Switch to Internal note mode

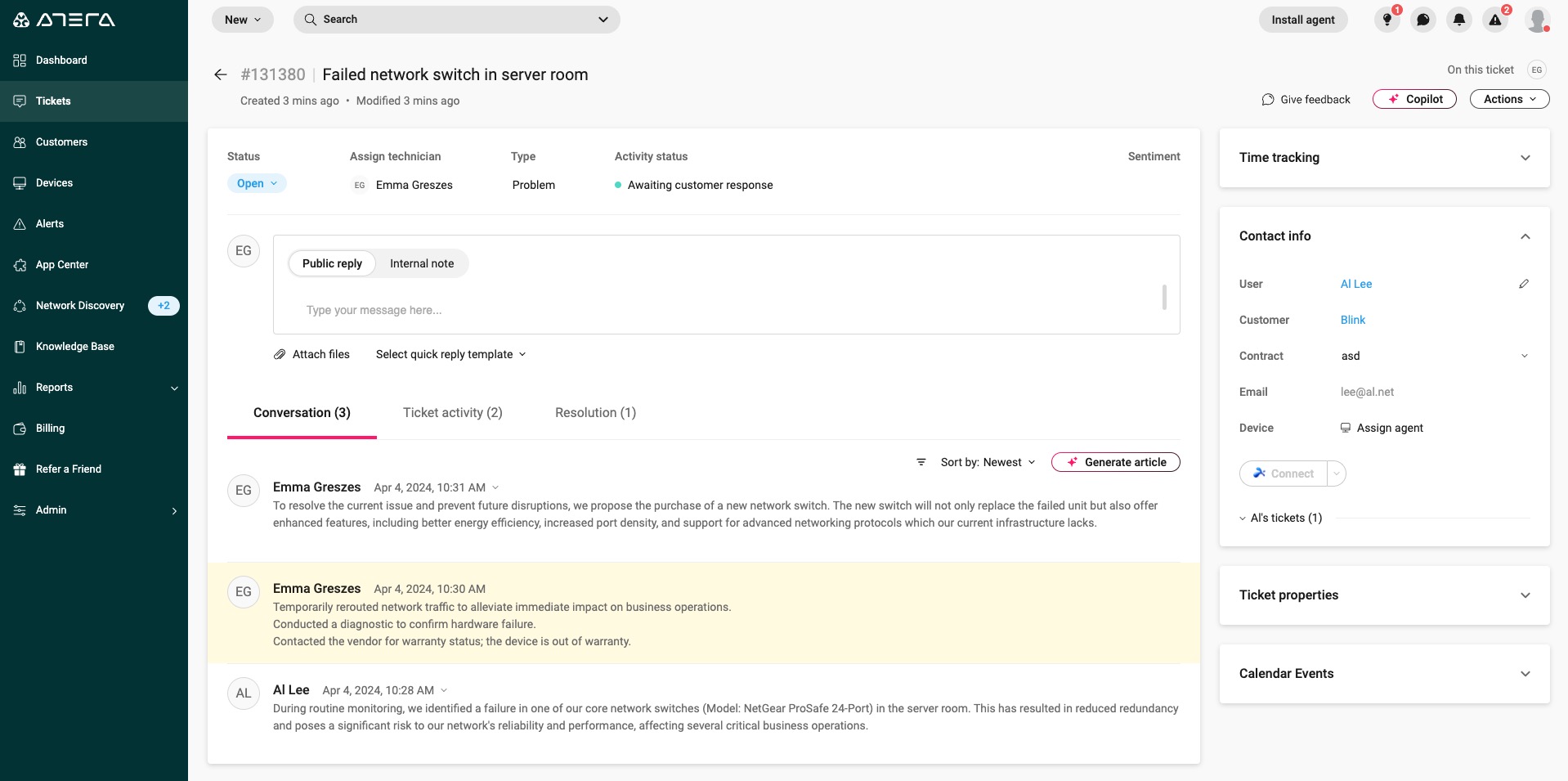coord(422,263)
